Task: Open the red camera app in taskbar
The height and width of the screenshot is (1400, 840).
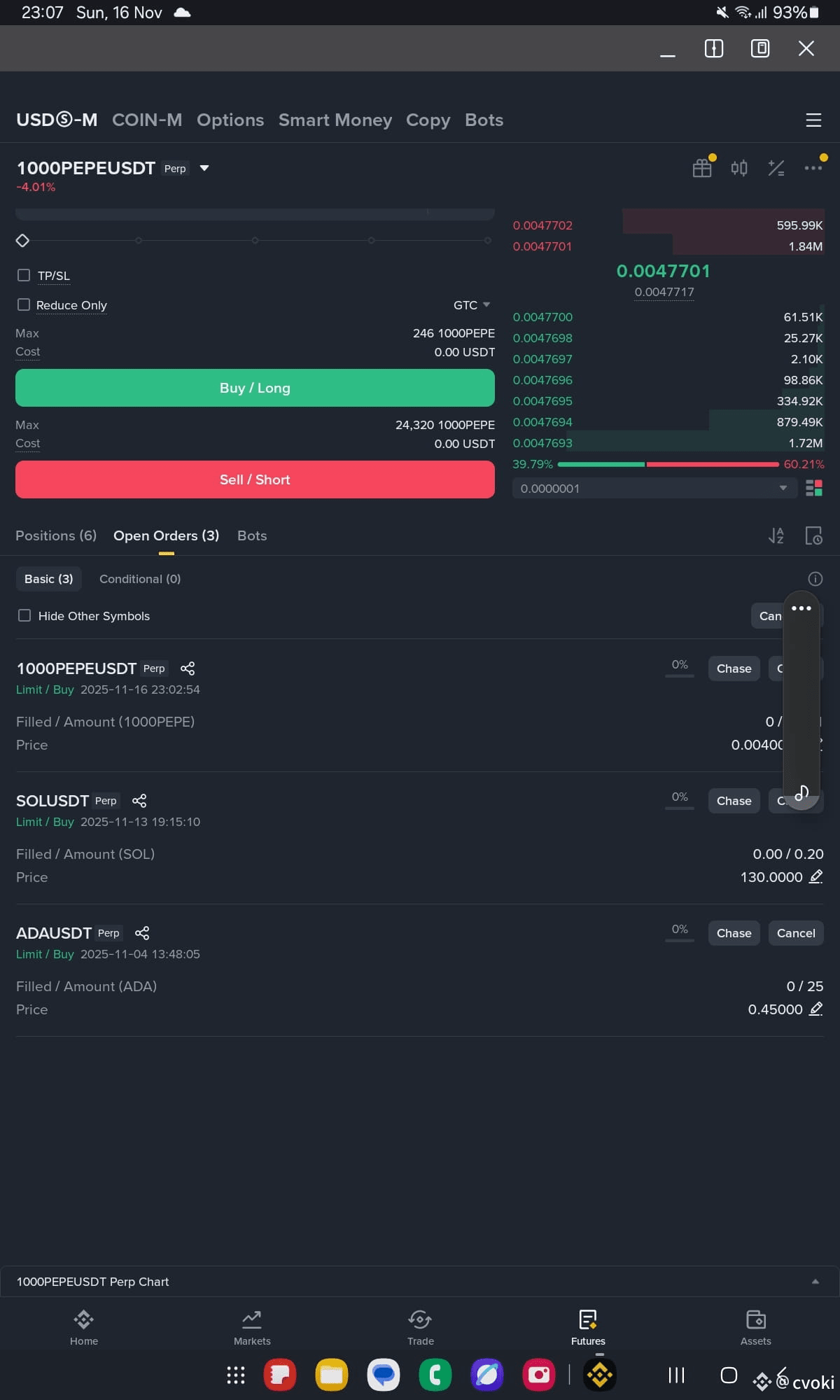Action: coord(539,1375)
